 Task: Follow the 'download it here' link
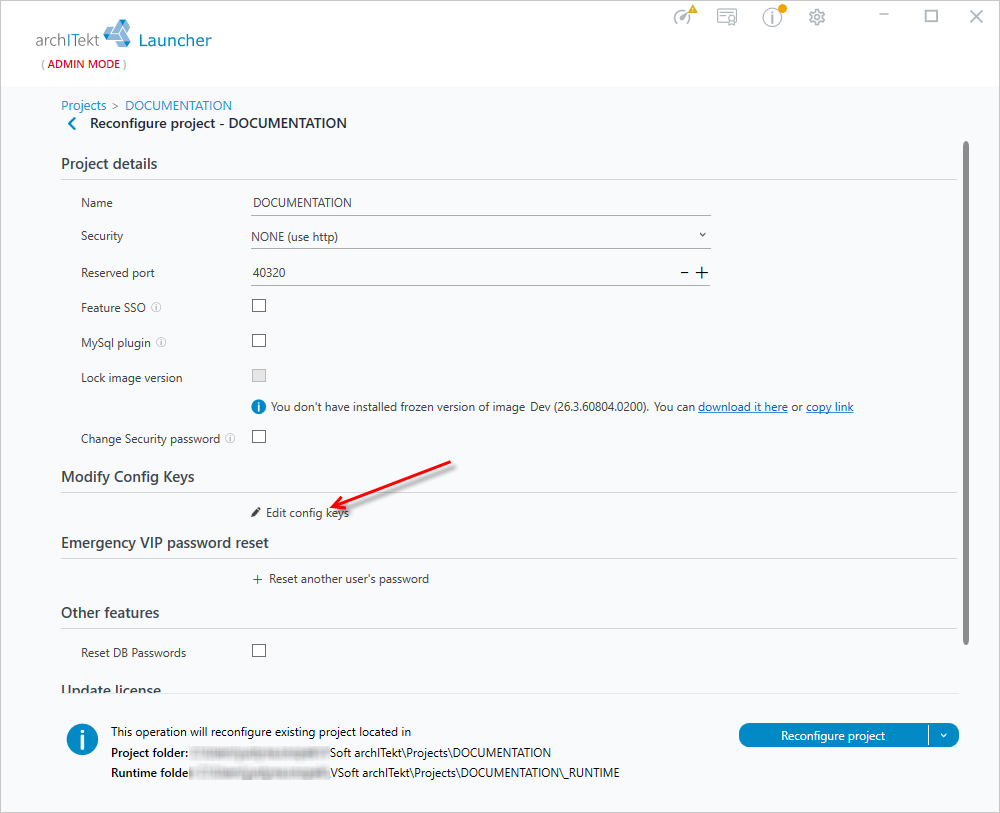click(x=743, y=407)
